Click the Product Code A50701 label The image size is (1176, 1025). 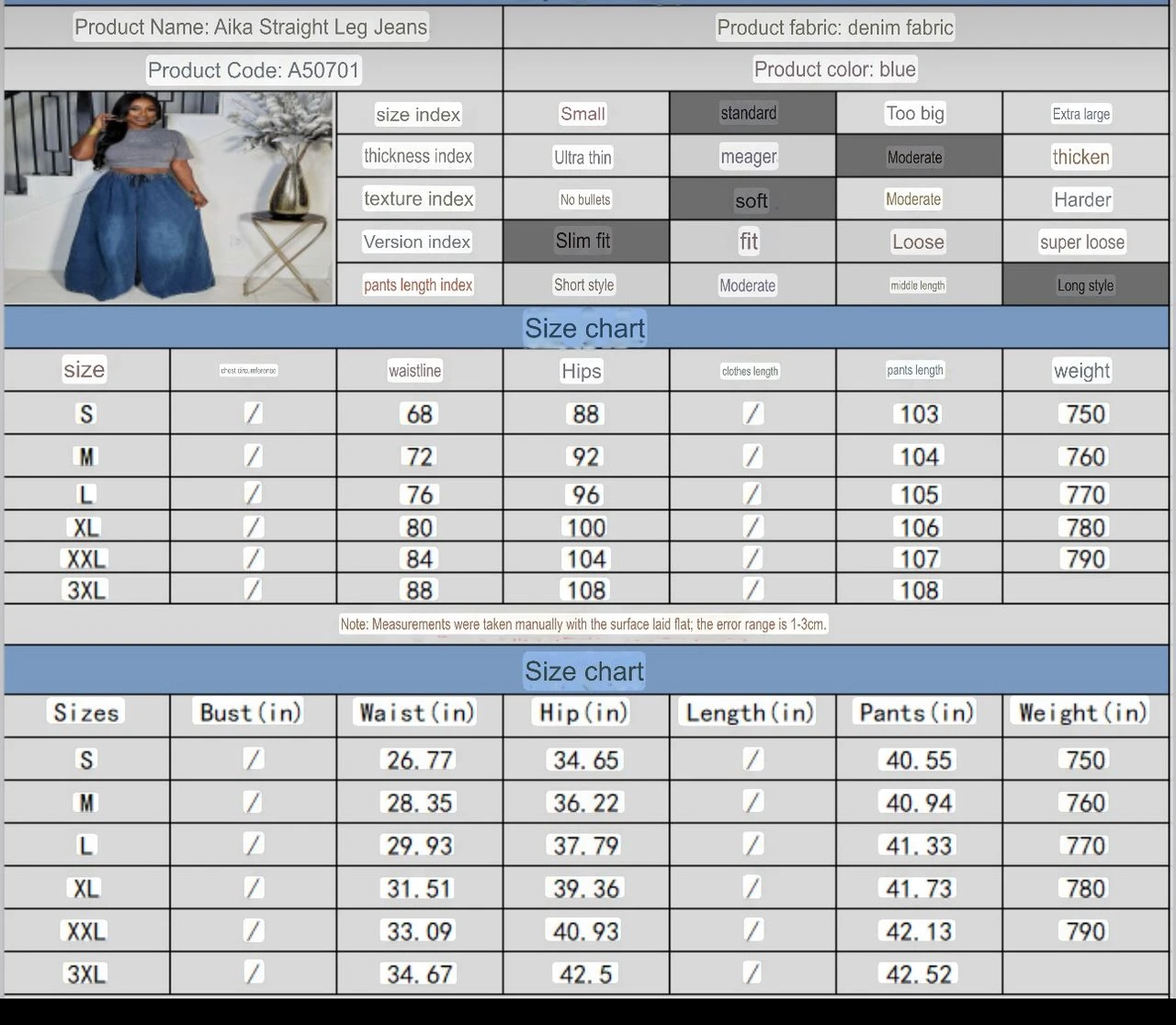(x=254, y=70)
